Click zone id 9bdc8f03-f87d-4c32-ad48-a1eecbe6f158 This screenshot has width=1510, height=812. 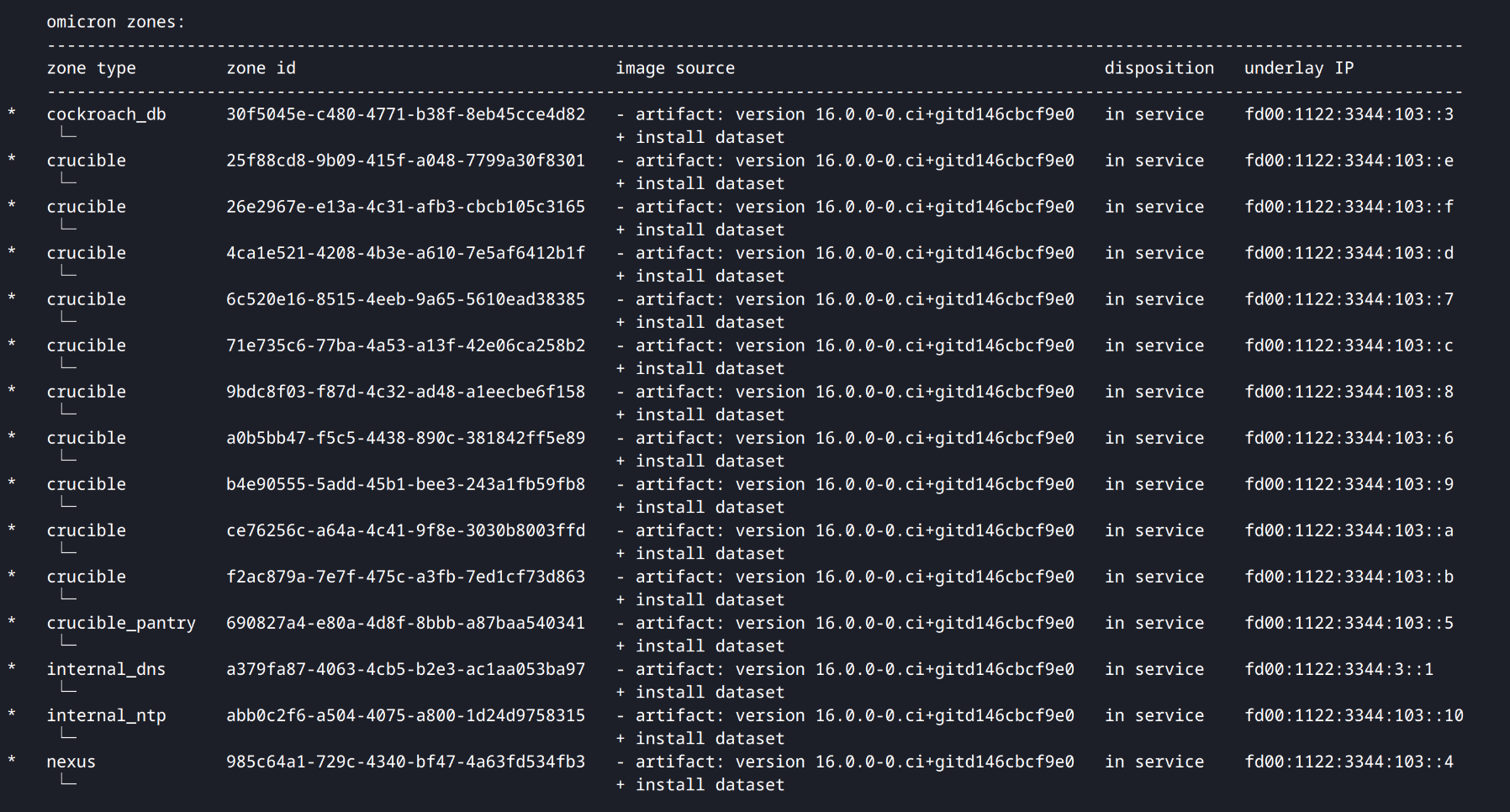tap(405, 392)
